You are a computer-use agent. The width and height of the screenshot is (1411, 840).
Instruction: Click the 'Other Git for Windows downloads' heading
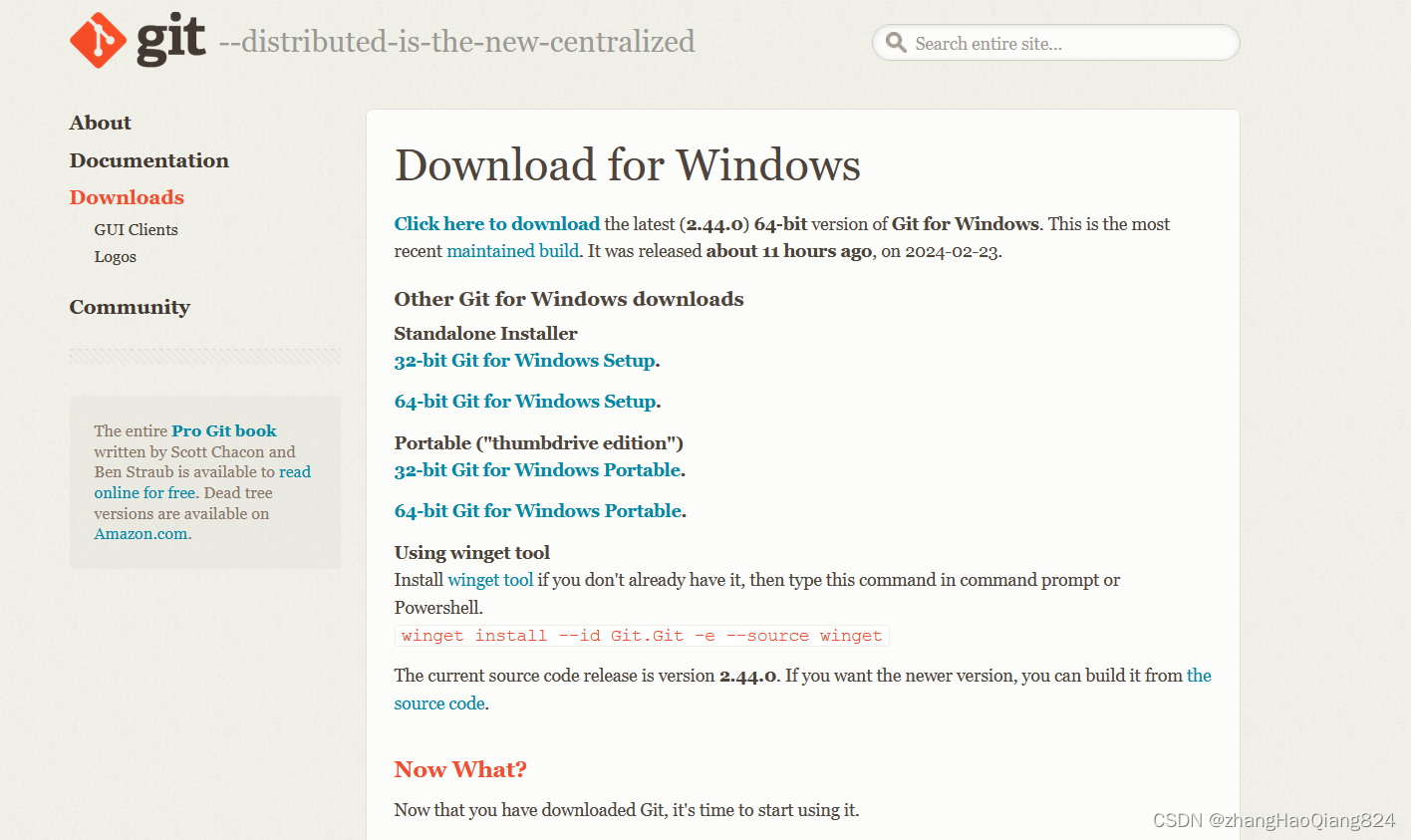[x=569, y=299]
